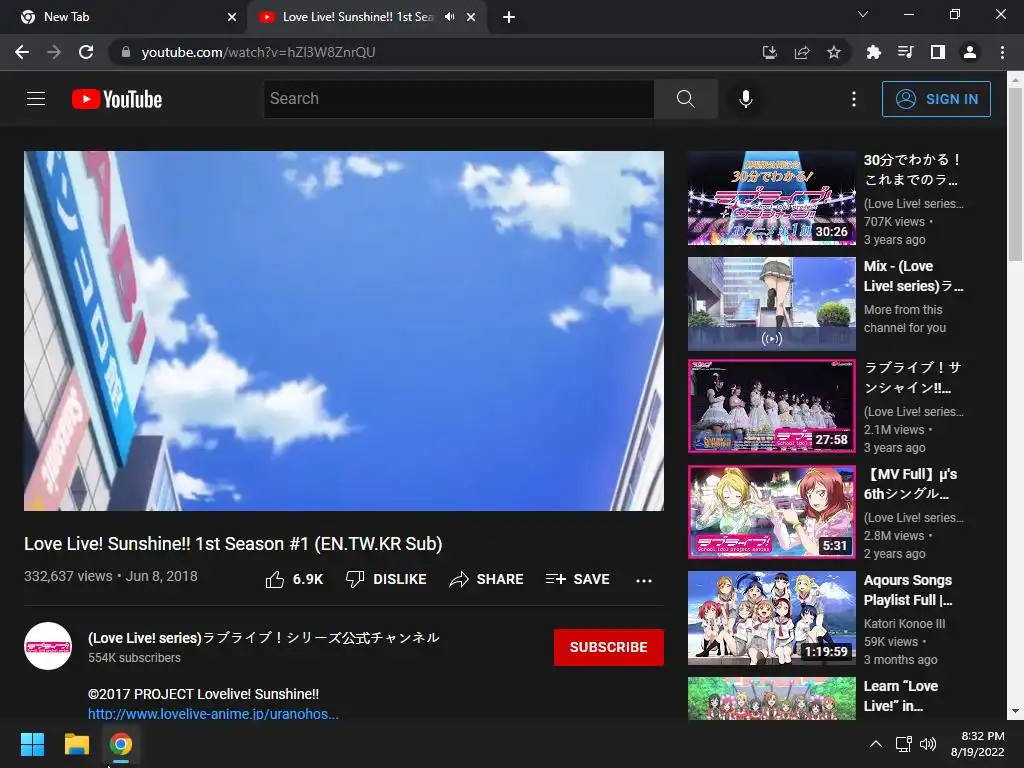Image resolution: width=1024 pixels, height=768 pixels.
Task: Click the address bar URL
Action: pyautogui.click(x=258, y=52)
